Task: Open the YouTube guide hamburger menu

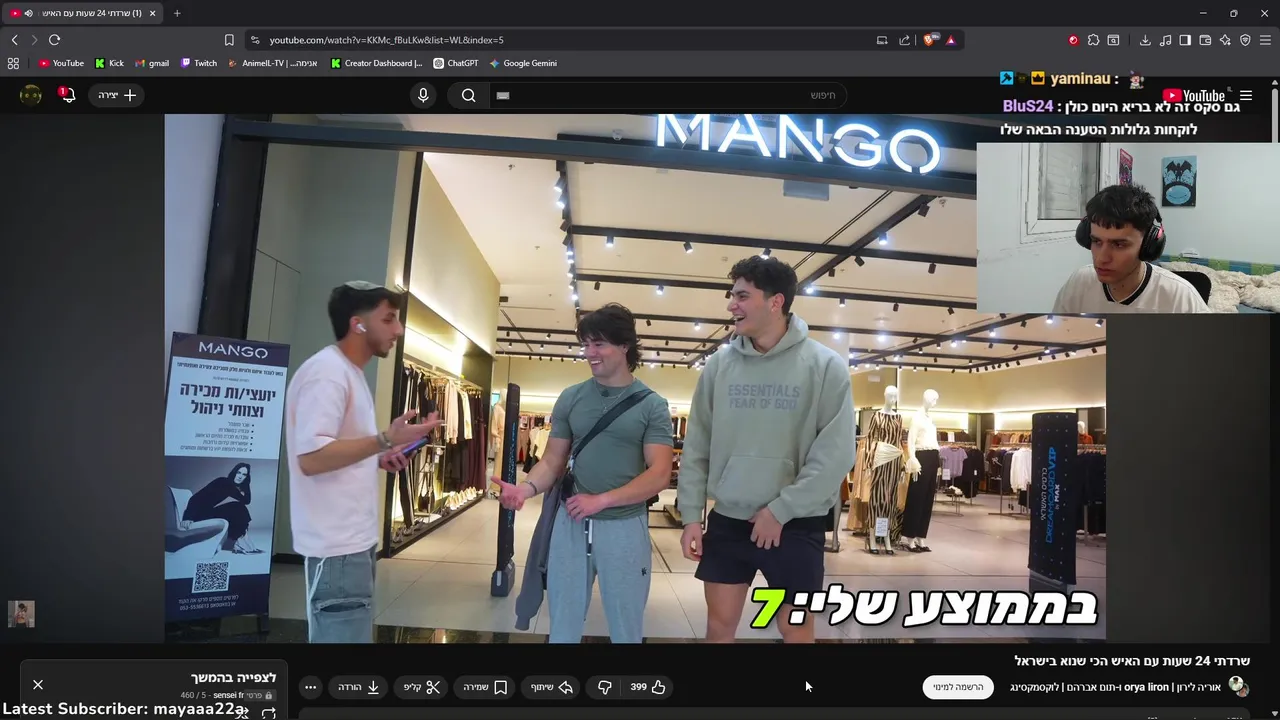Action: pyautogui.click(x=1246, y=96)
